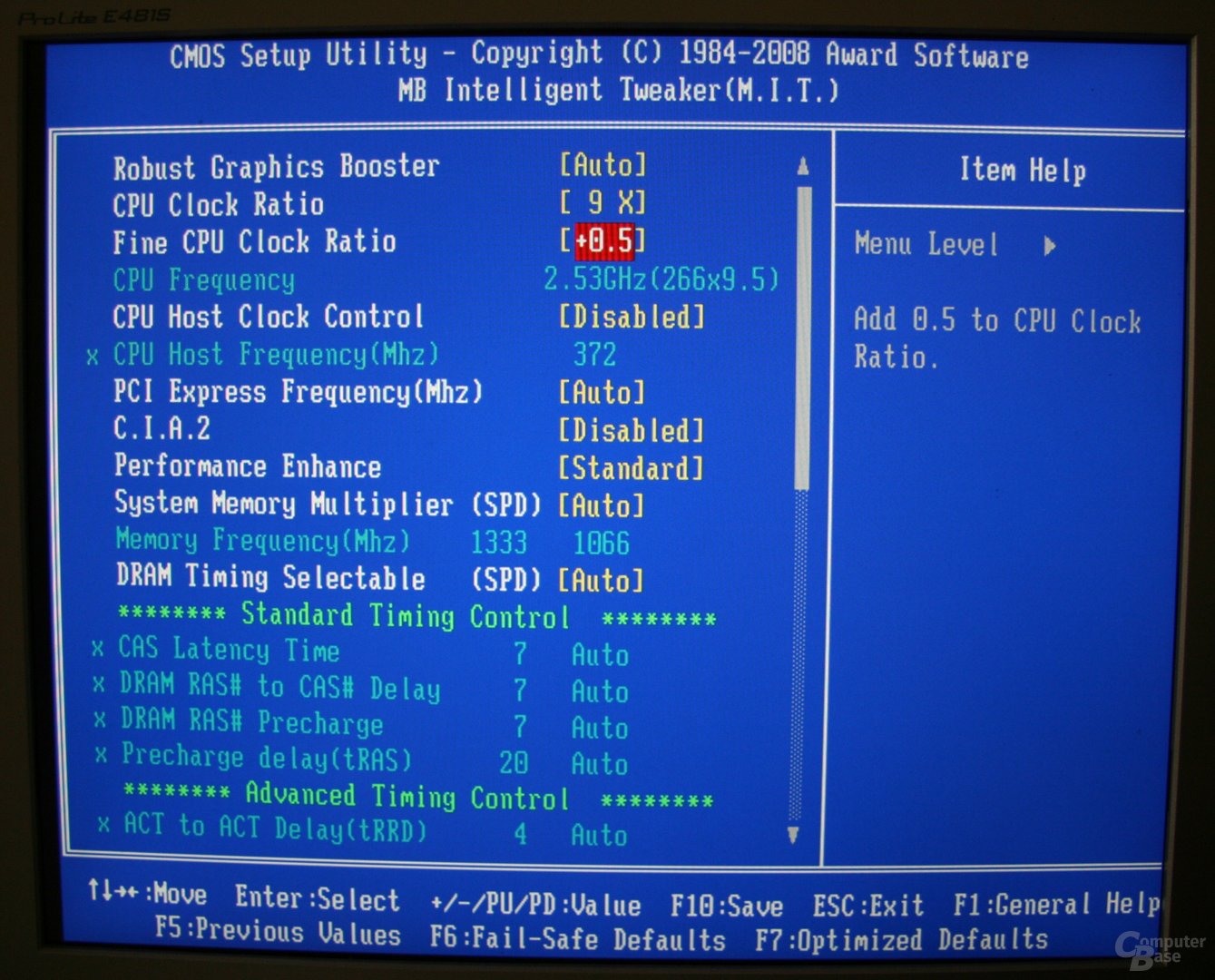The image size is (1215, 980).
Task: Click the MB Intelligent Tweaker(M.I.T.) title
Action: tap(619, 91)
